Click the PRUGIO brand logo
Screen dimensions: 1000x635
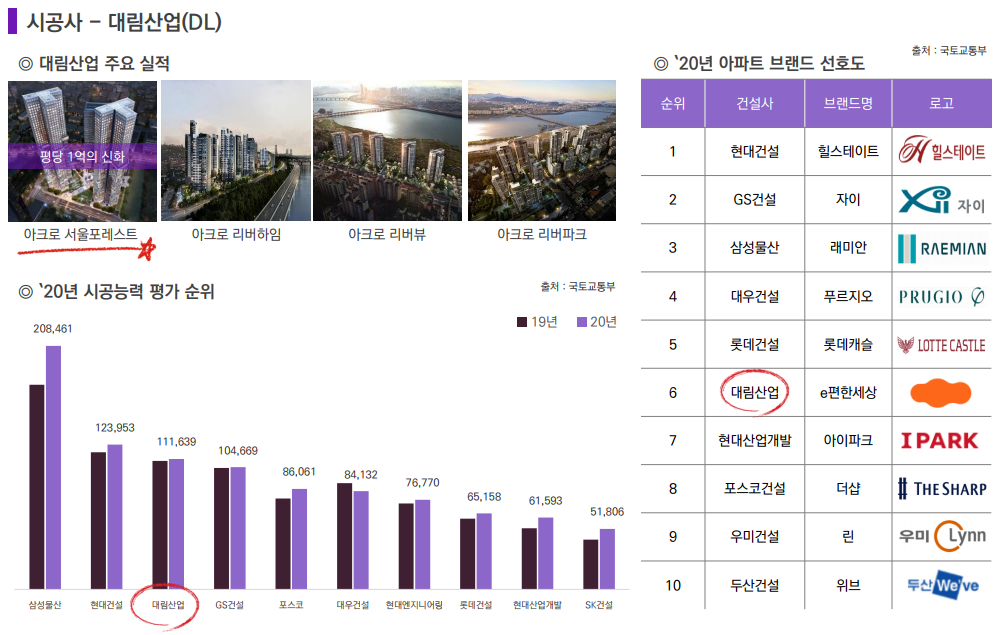pyautogui.click(x=941, y=296)
